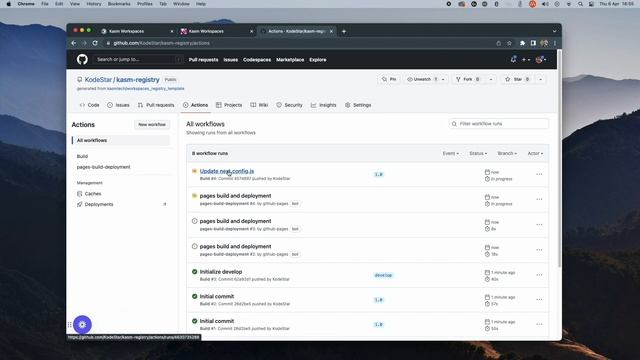Select the Build workflow in sidebar
The height and width of the screenshot is (360, 640).
pos(82,156)
